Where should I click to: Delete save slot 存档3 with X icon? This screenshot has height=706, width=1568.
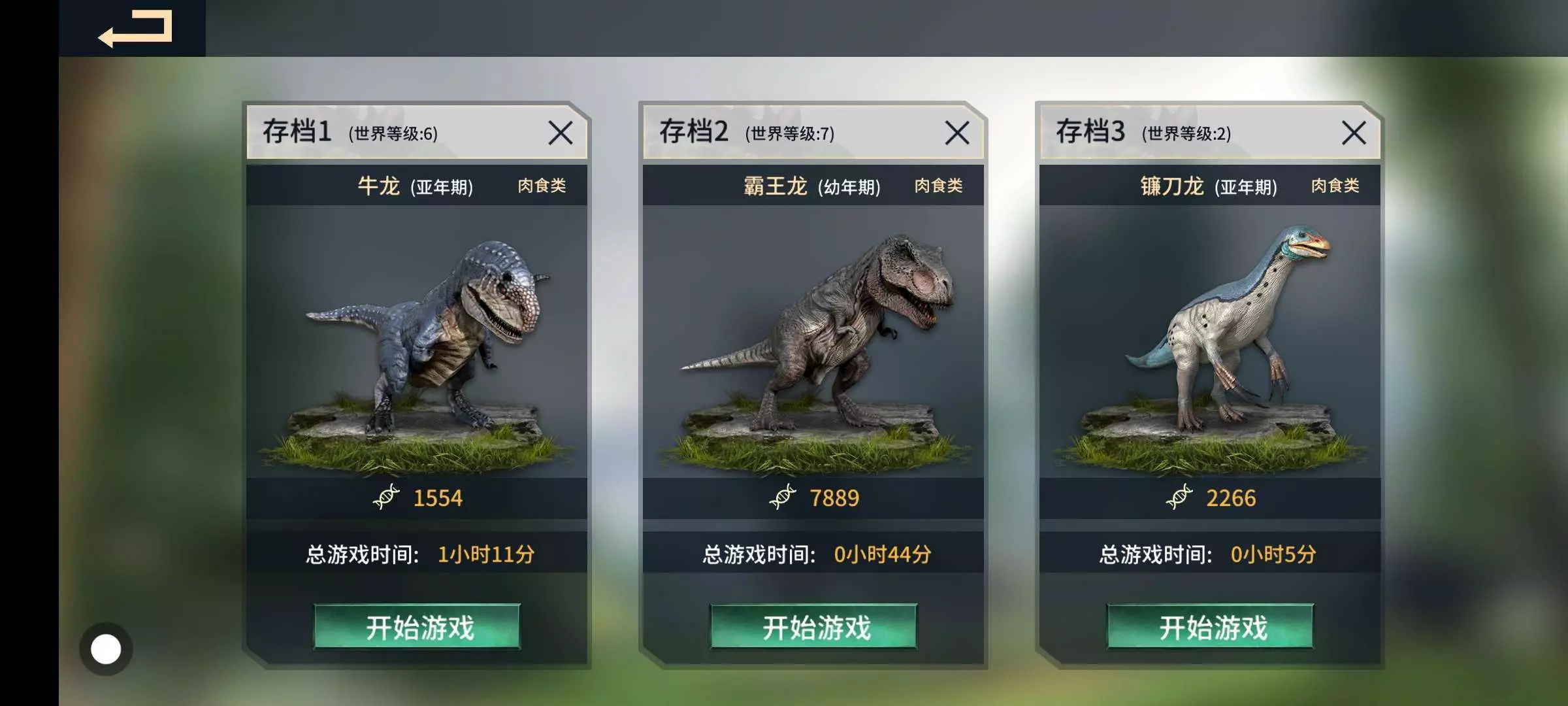(x=1353, y=133)
